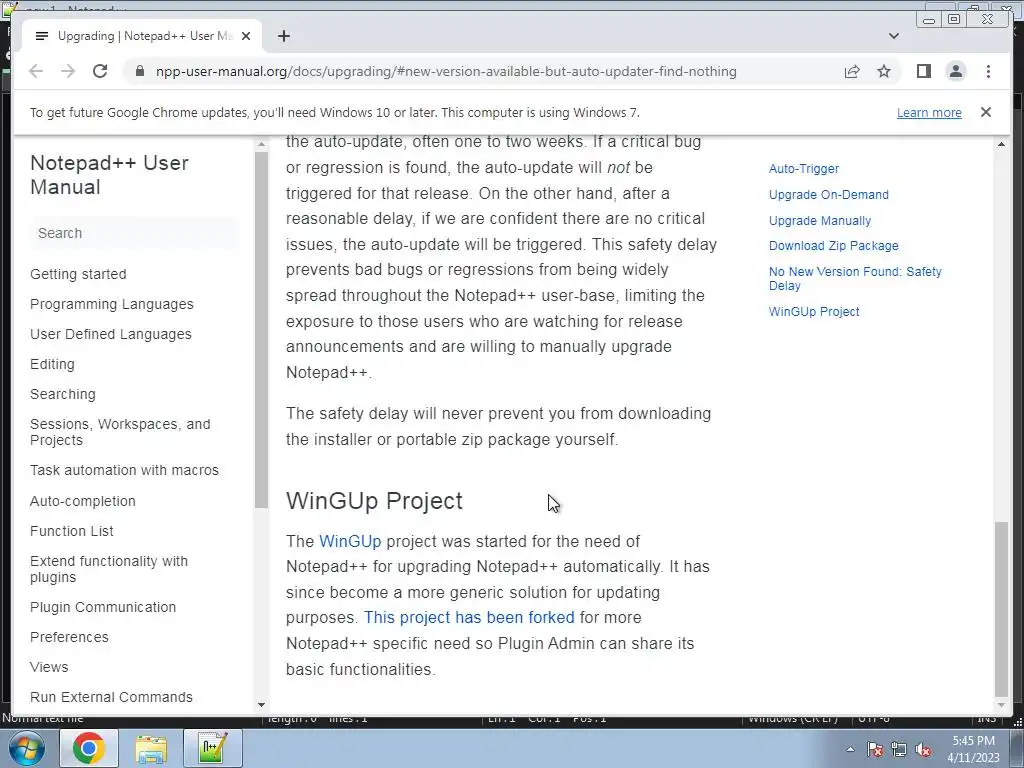
Task: Click sidebar scrollbar down arrow
Action: (x=261, y=705)
